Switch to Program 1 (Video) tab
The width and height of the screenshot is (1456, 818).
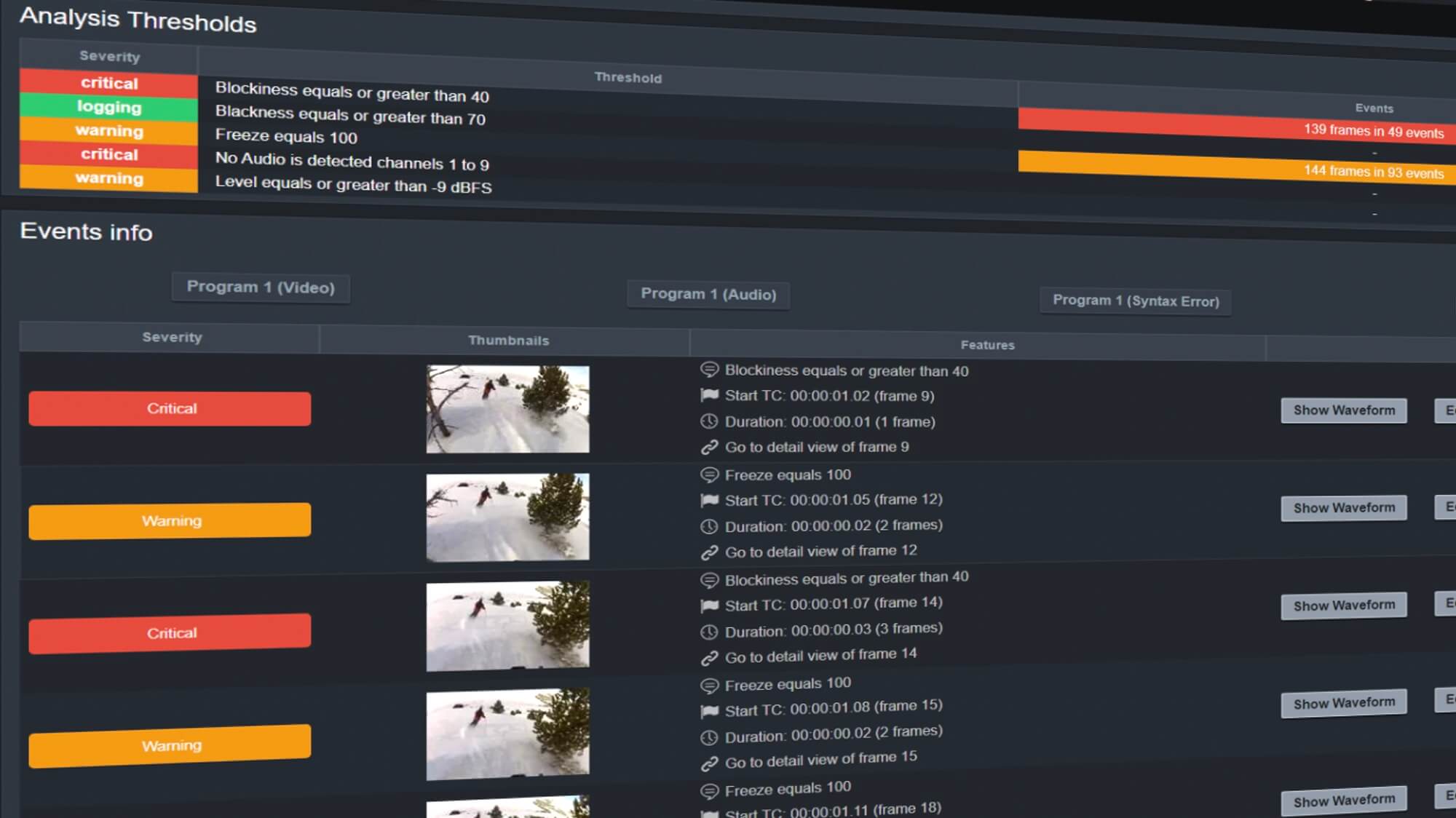point(261,287)
